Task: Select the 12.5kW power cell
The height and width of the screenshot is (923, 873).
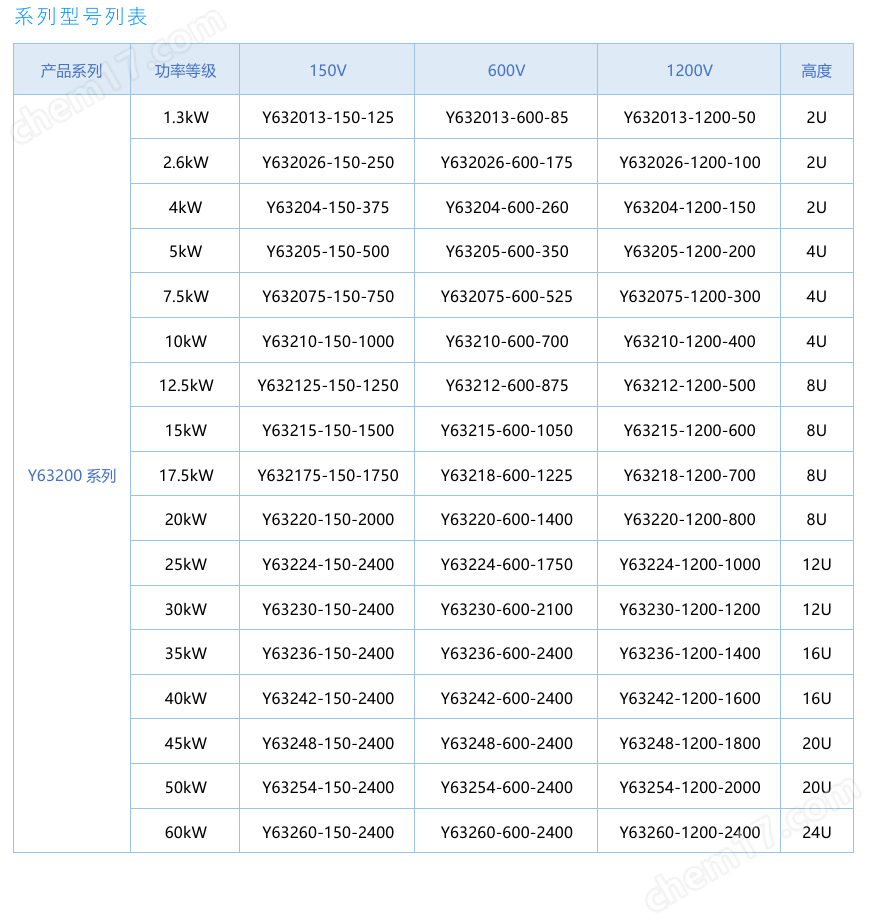Action: coord(185,385)
